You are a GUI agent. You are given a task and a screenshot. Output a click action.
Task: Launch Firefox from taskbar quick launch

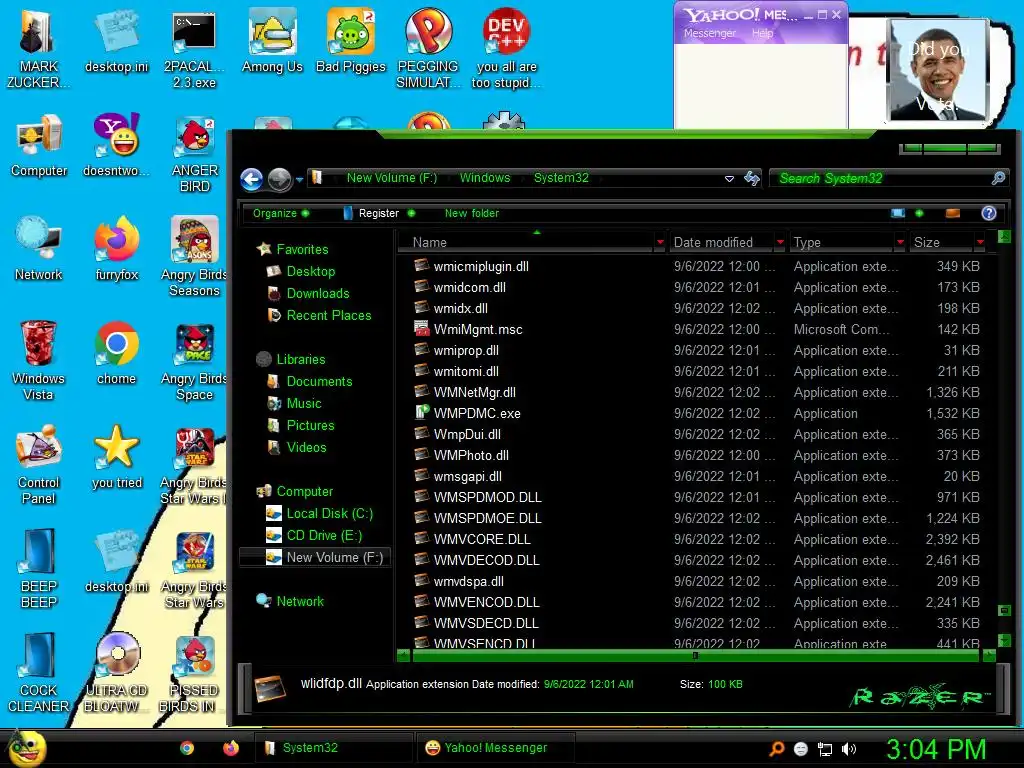[x=231, y=748]
